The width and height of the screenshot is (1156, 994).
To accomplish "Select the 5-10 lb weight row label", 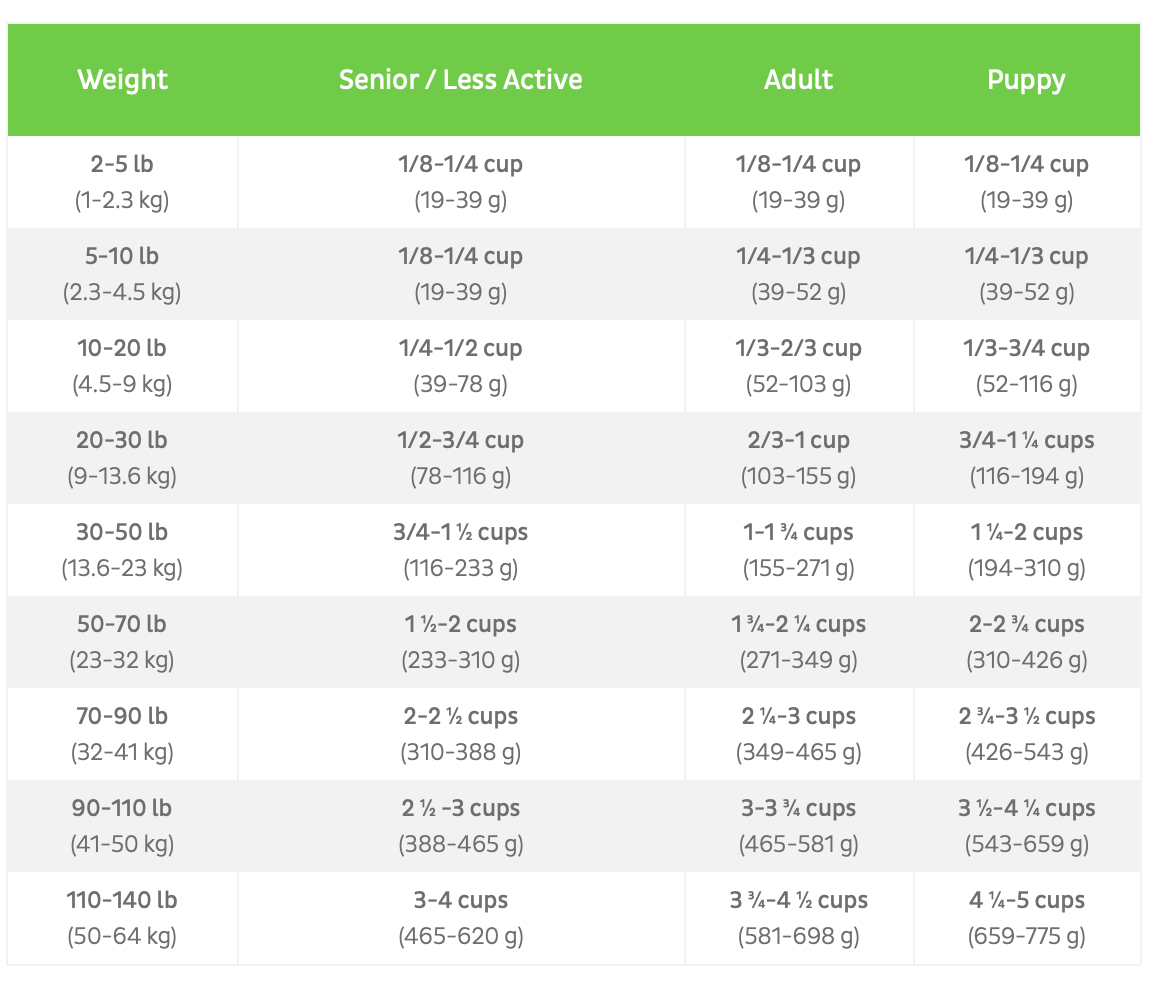I will [122, 274].
